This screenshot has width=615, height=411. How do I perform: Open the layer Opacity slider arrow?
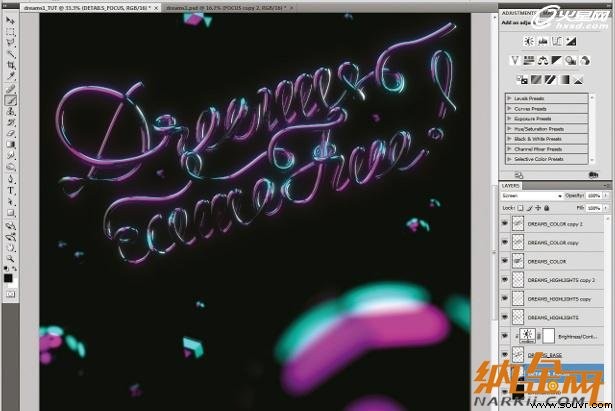click(x=606, y=195)
